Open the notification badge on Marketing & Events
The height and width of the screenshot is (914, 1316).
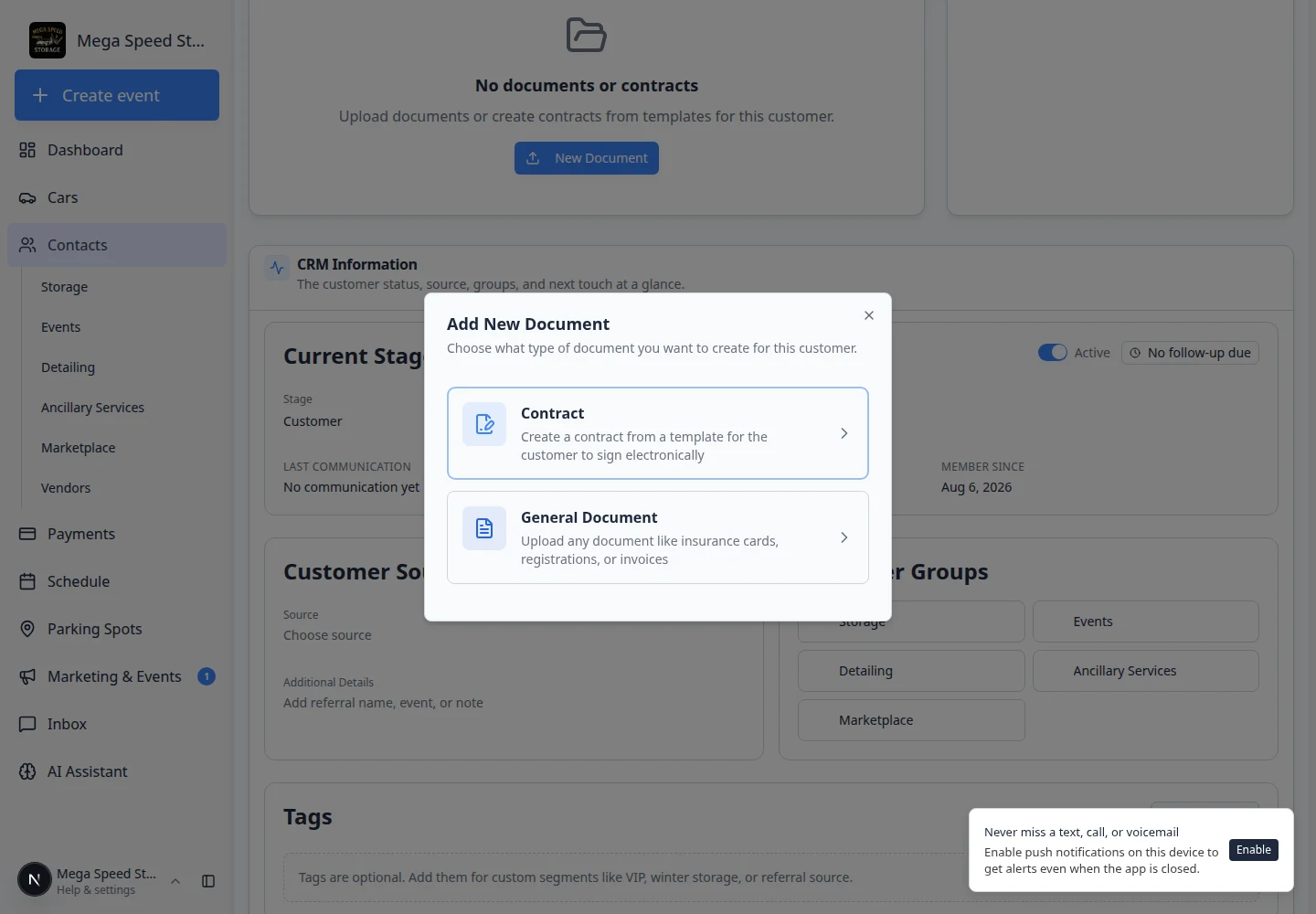click(x=207, y=676)
